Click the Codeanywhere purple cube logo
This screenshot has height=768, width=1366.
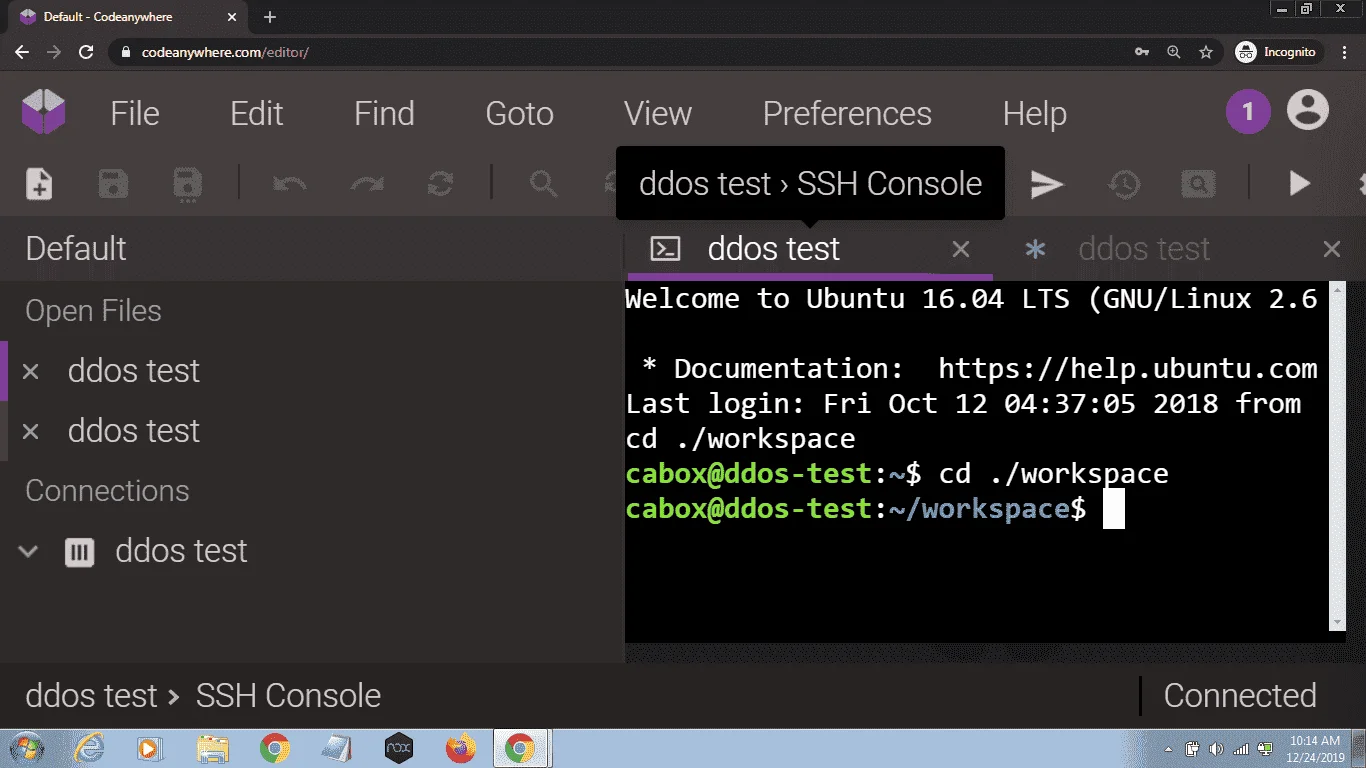(43, 112)
